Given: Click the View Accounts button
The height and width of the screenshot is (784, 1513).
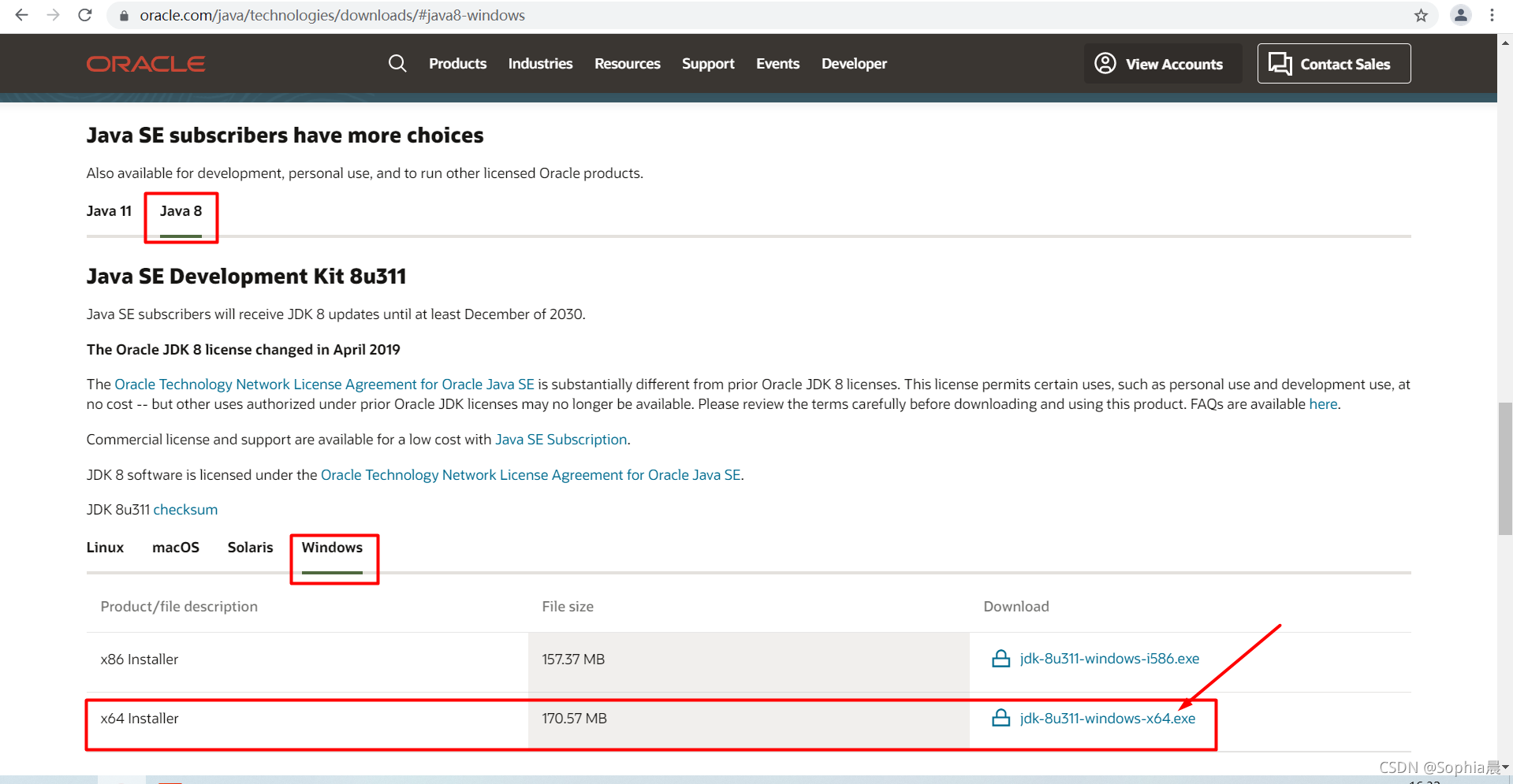Looking at the screenshot, I should click(1162, 64).
